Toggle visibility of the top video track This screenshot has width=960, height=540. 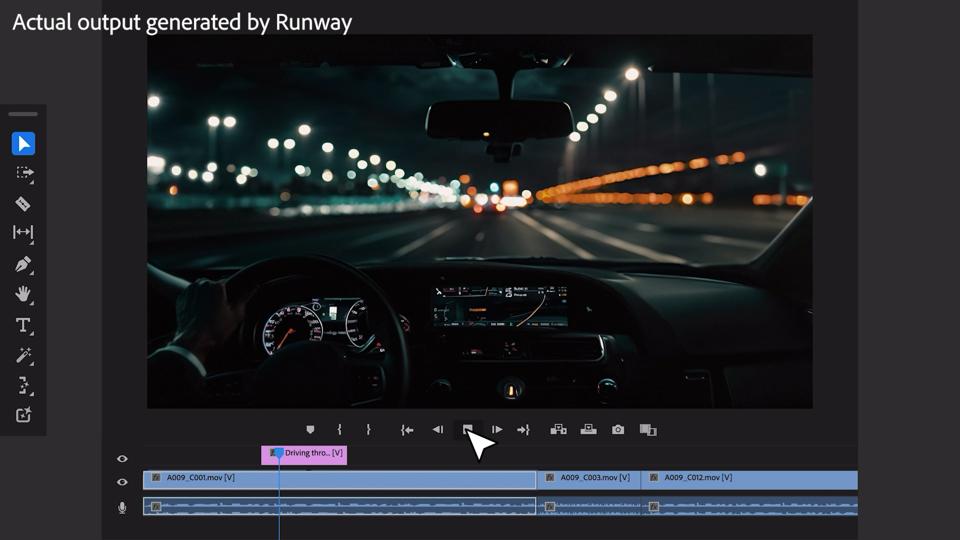(x=122, y=459)
